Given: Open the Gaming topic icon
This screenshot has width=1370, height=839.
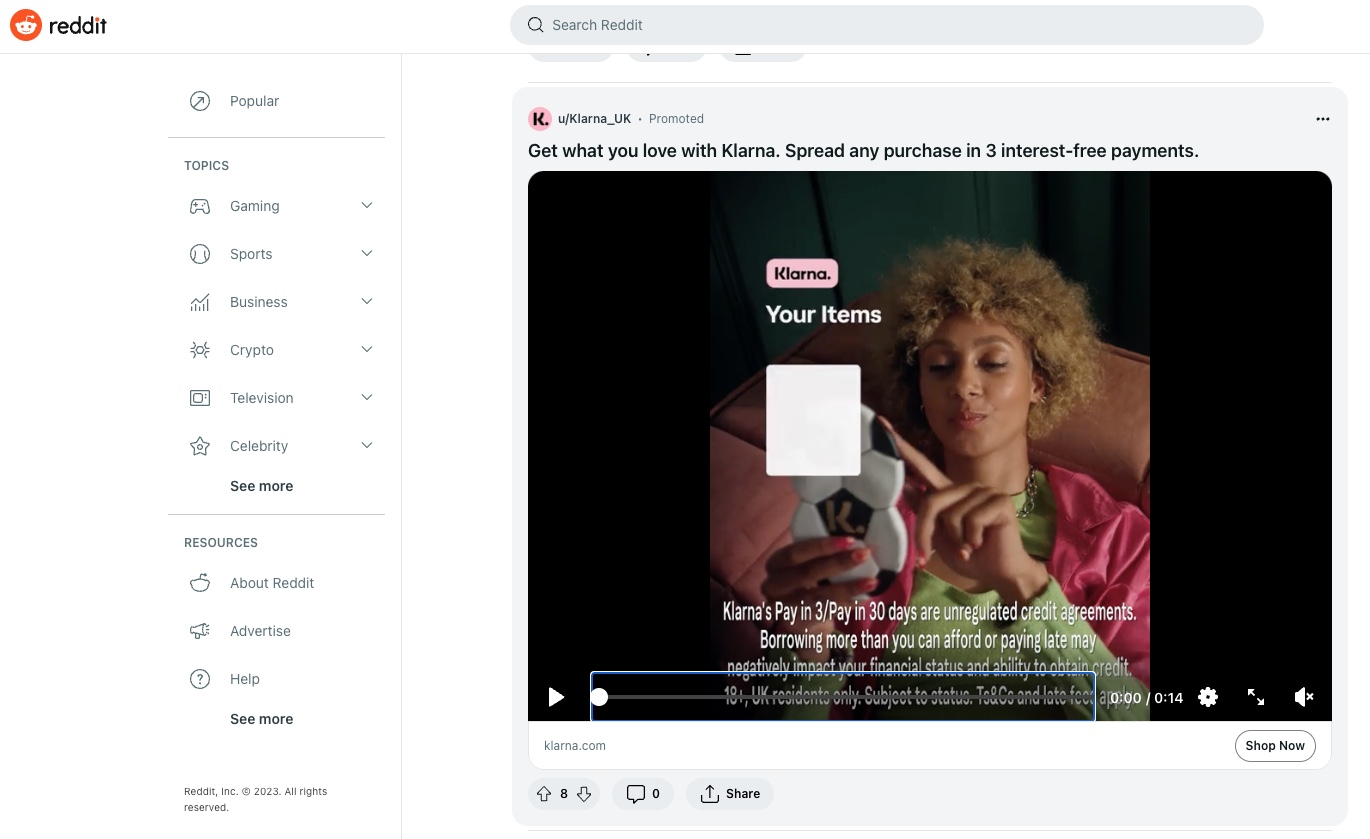Looking at the screenshot, I should point(200,206).
